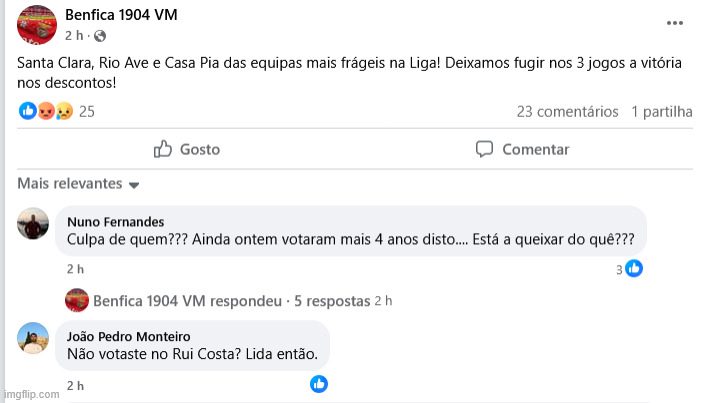
Task: Click the post reaction emojis cluster
Action: pos(46,111)
